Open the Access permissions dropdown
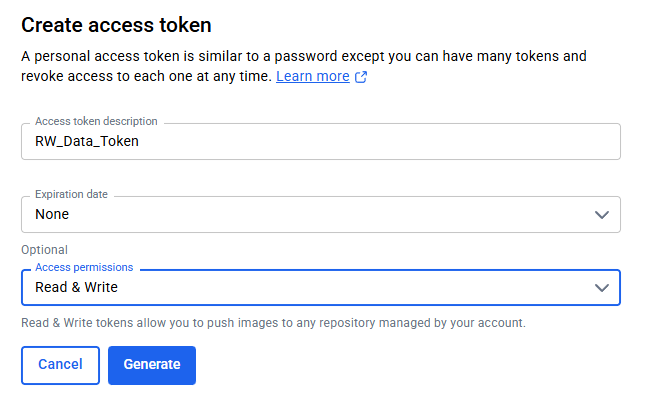Screen dimensions: 671x409 (x=320, y=287)
